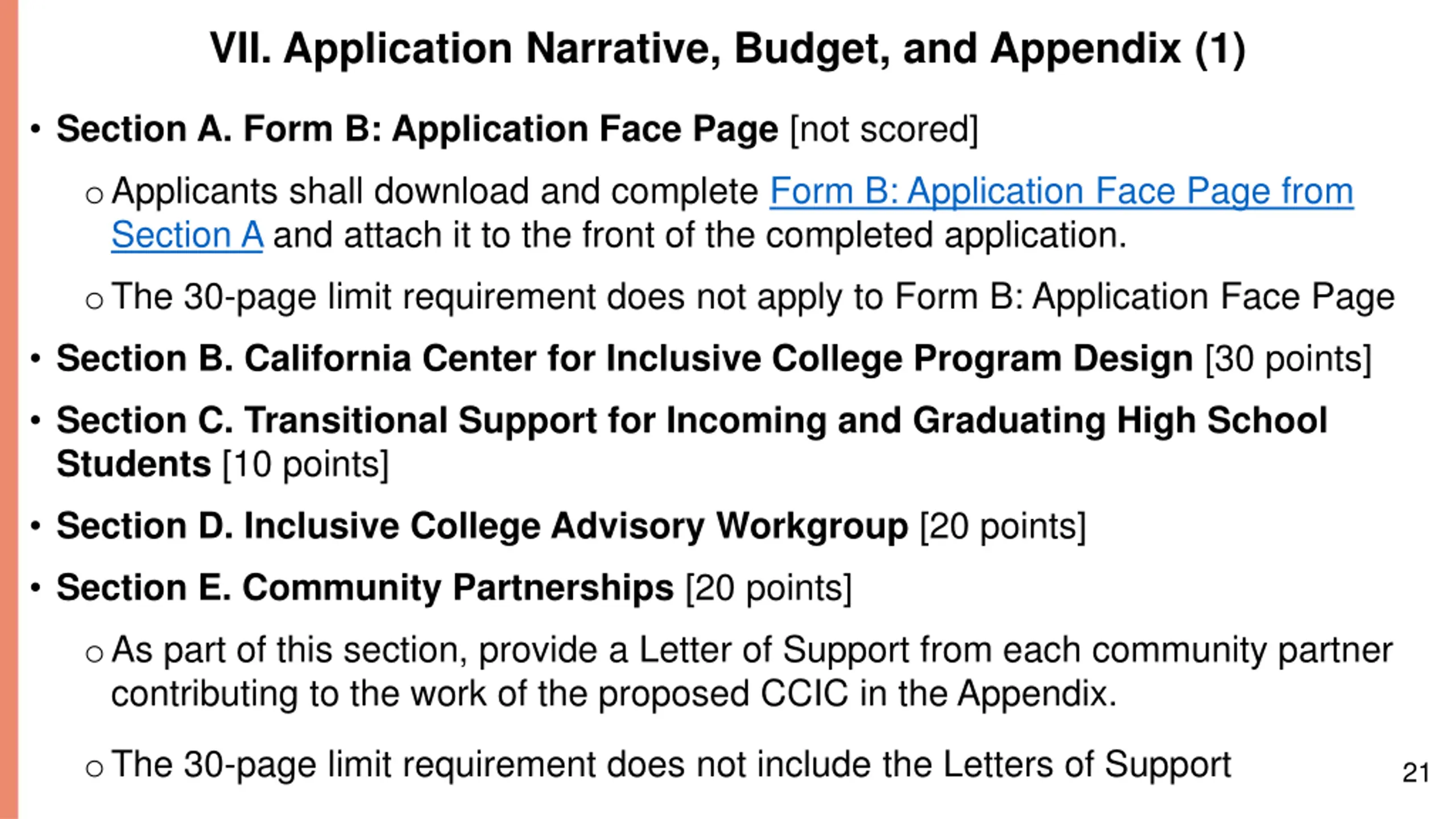This screenshot has height=819, width=1456.
Task: Click the "[not scored]" label
Action: (884, 130)
